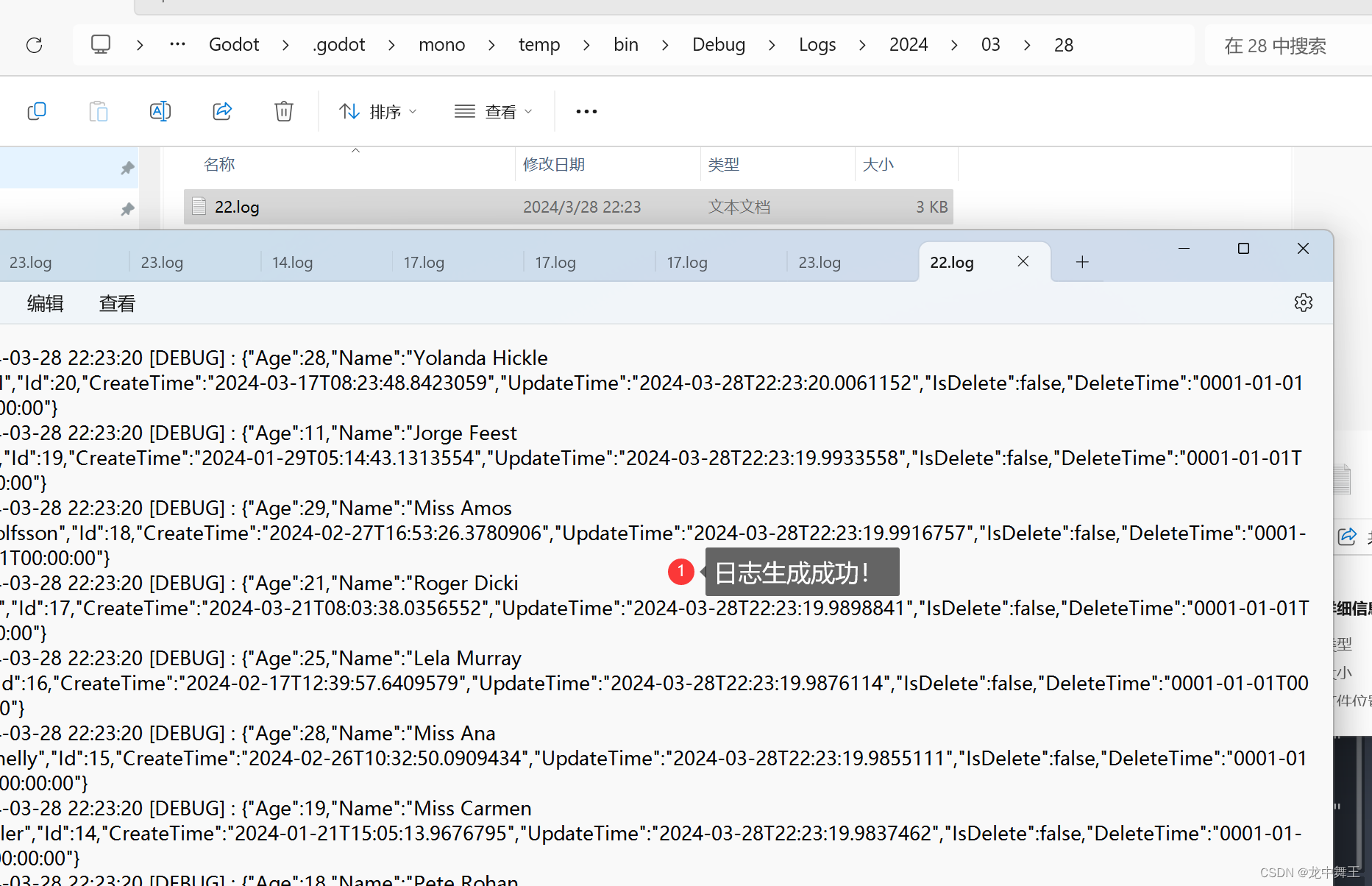The height and width of the screenshot is (886, 1372).
Task: Open the Debug folder from the address path
Action: click(719, 45)
